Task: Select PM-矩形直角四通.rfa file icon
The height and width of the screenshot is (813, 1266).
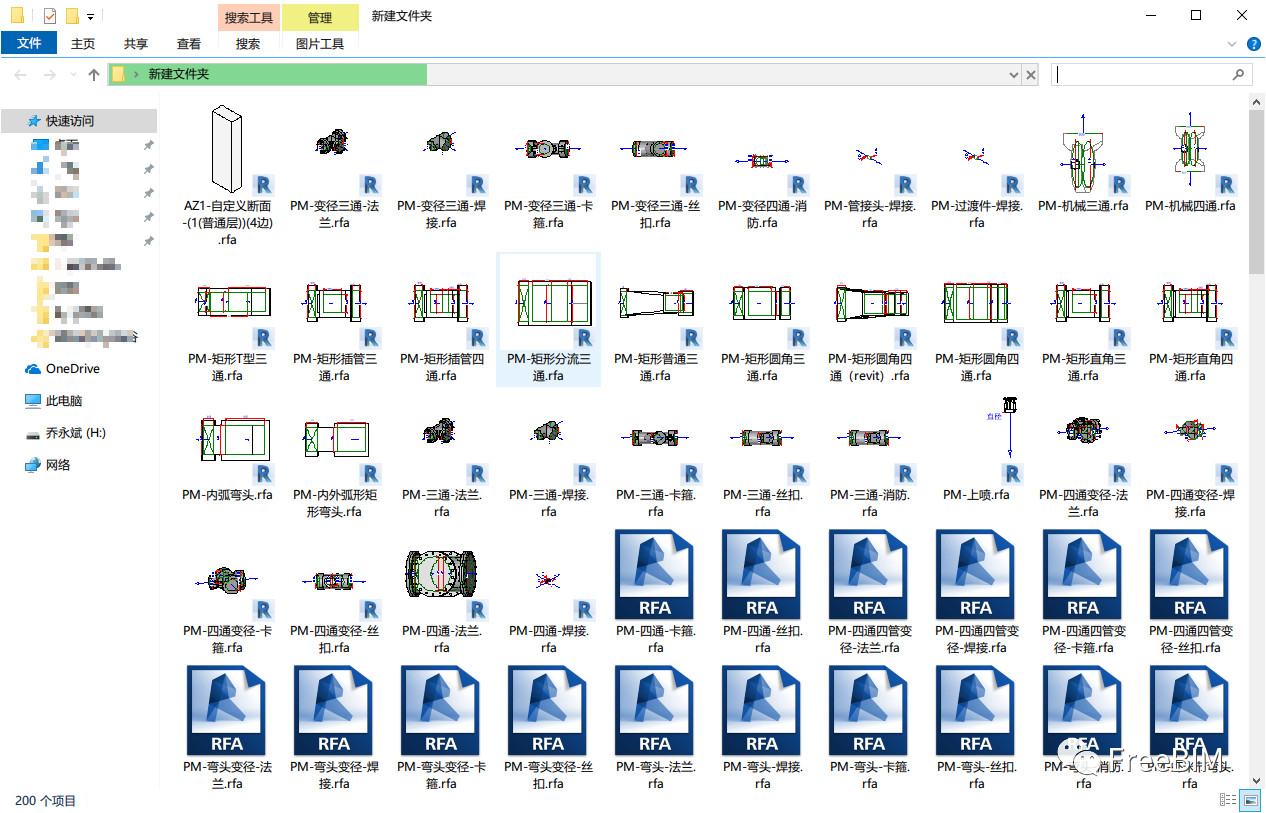Action: point(1190,302)
